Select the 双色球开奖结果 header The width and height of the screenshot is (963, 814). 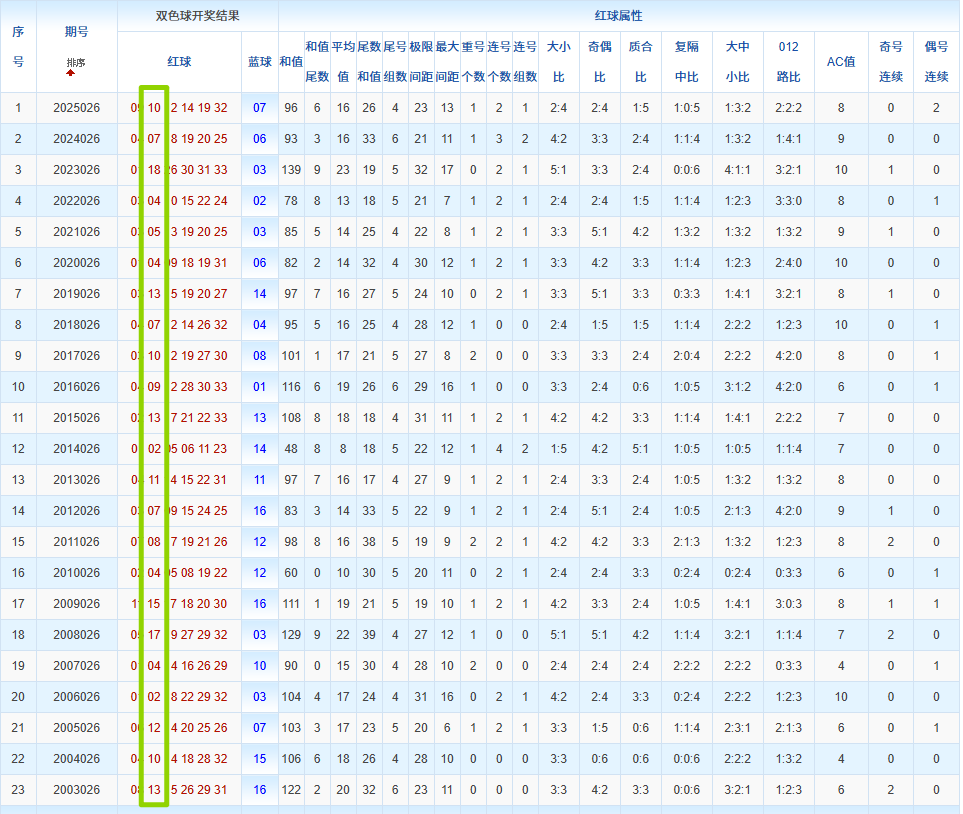pos(197,16)
